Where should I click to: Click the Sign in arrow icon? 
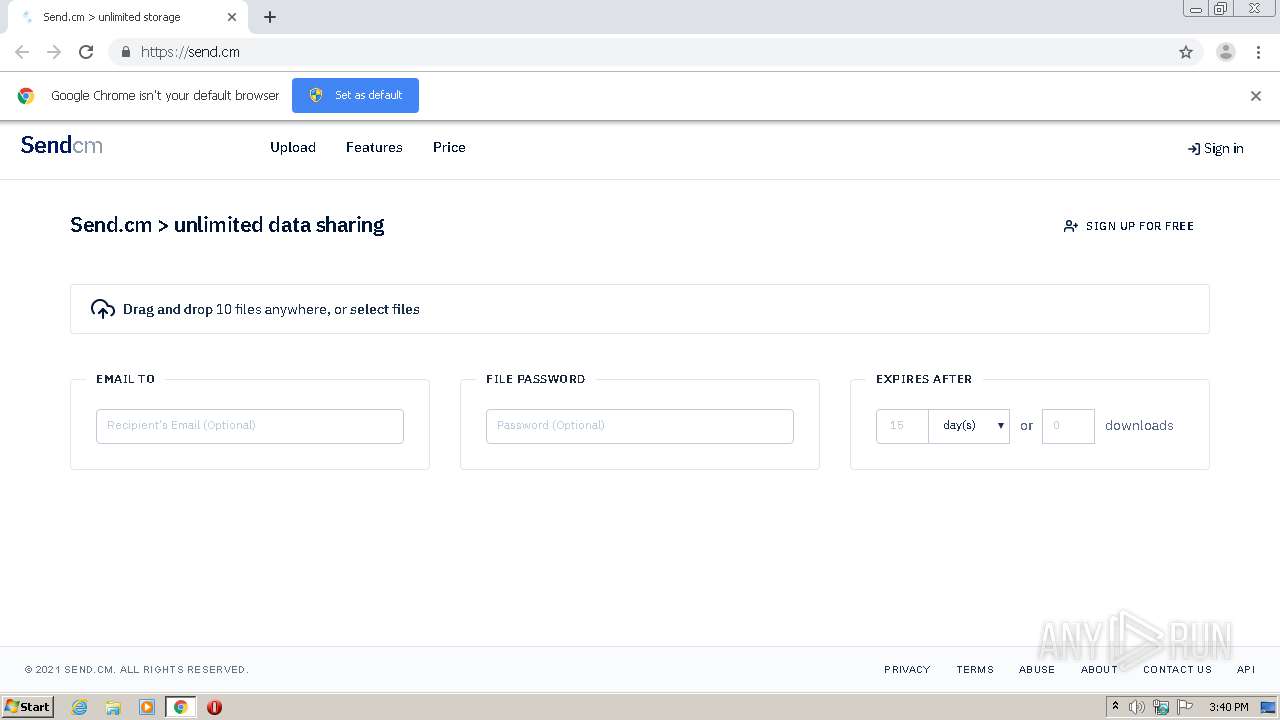[1193, 149]
